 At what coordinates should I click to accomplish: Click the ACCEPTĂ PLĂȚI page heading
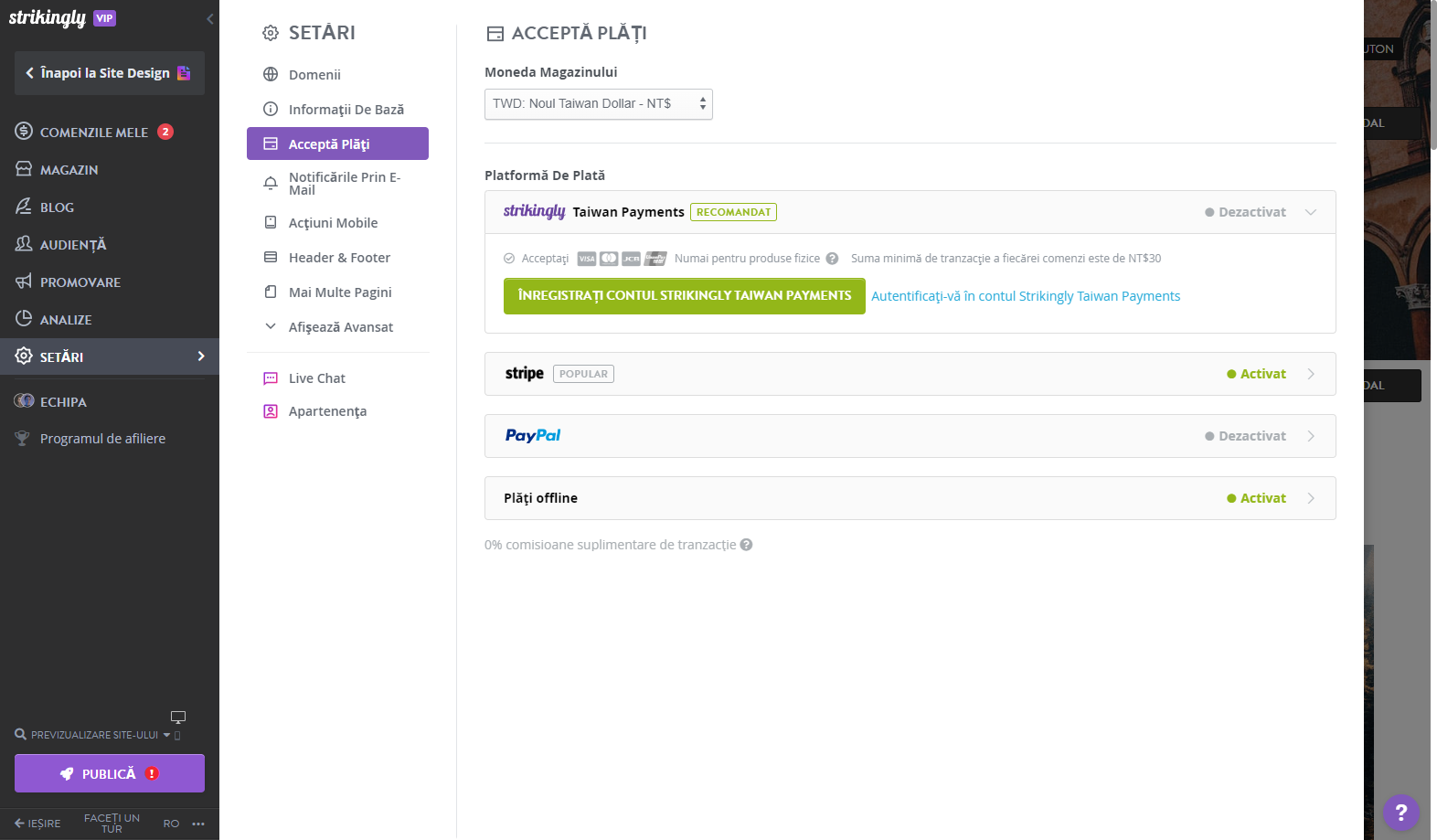(580, 33)
